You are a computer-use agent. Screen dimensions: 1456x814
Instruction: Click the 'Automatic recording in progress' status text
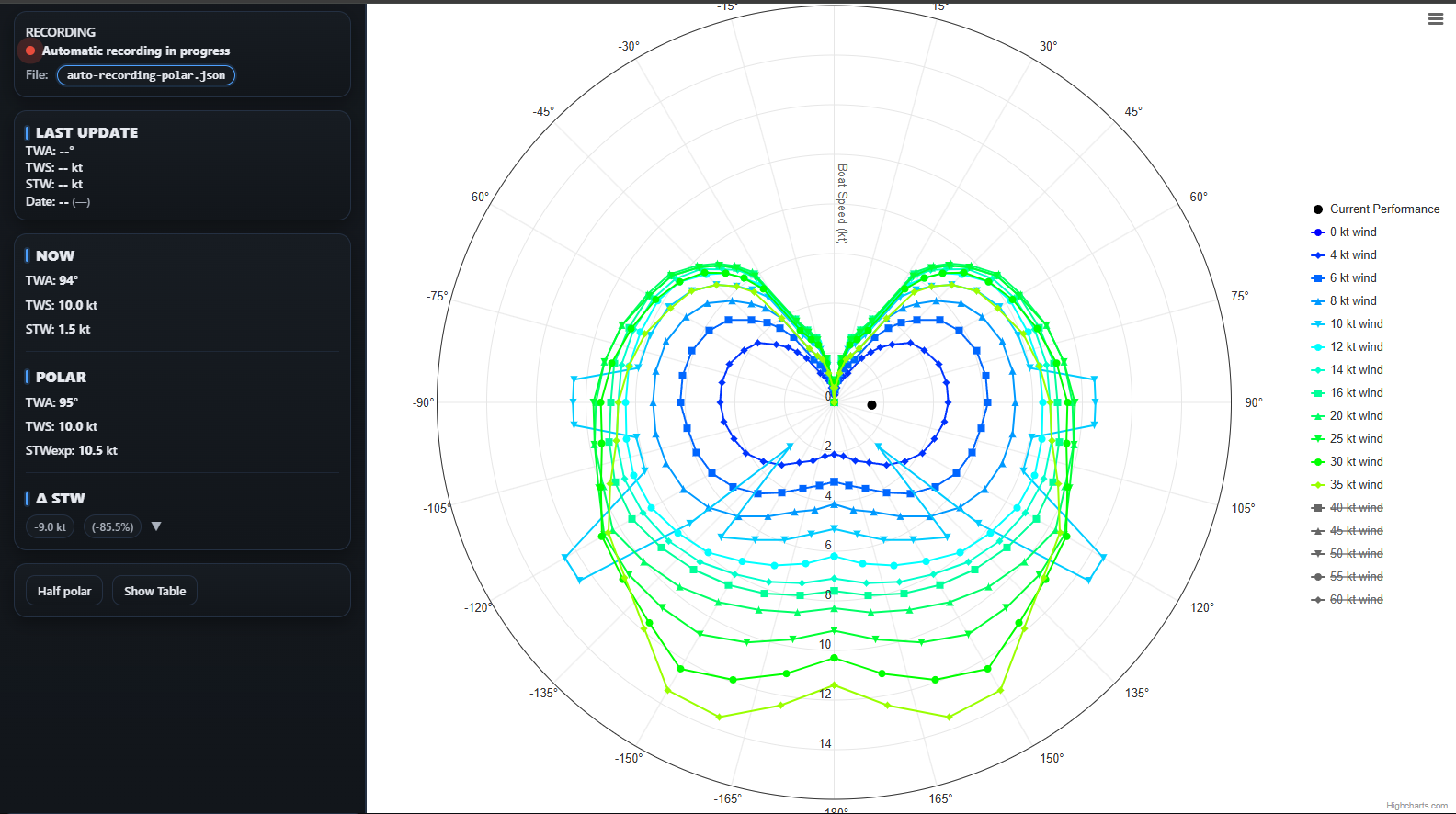point(136,51)
